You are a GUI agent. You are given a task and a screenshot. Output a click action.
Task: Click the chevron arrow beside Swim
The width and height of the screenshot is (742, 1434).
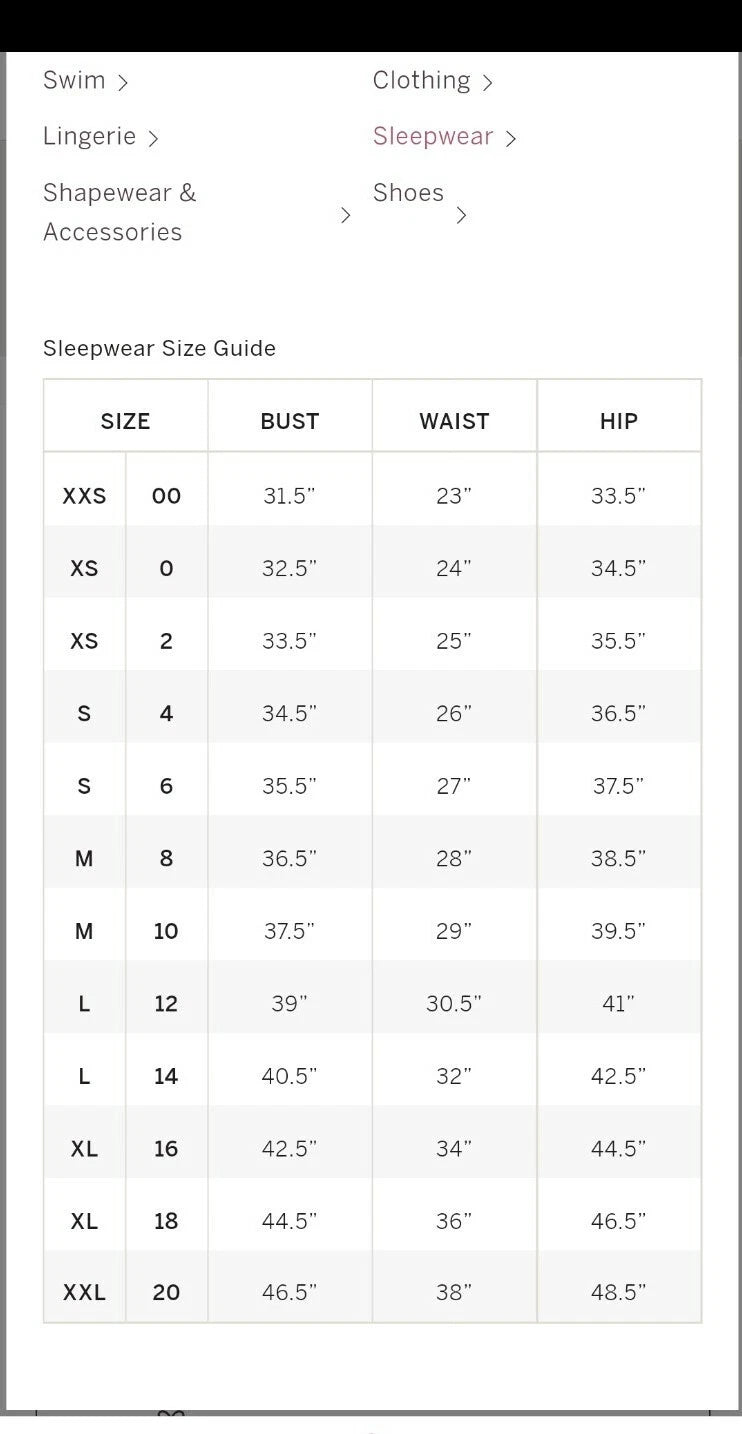(123, 83)
